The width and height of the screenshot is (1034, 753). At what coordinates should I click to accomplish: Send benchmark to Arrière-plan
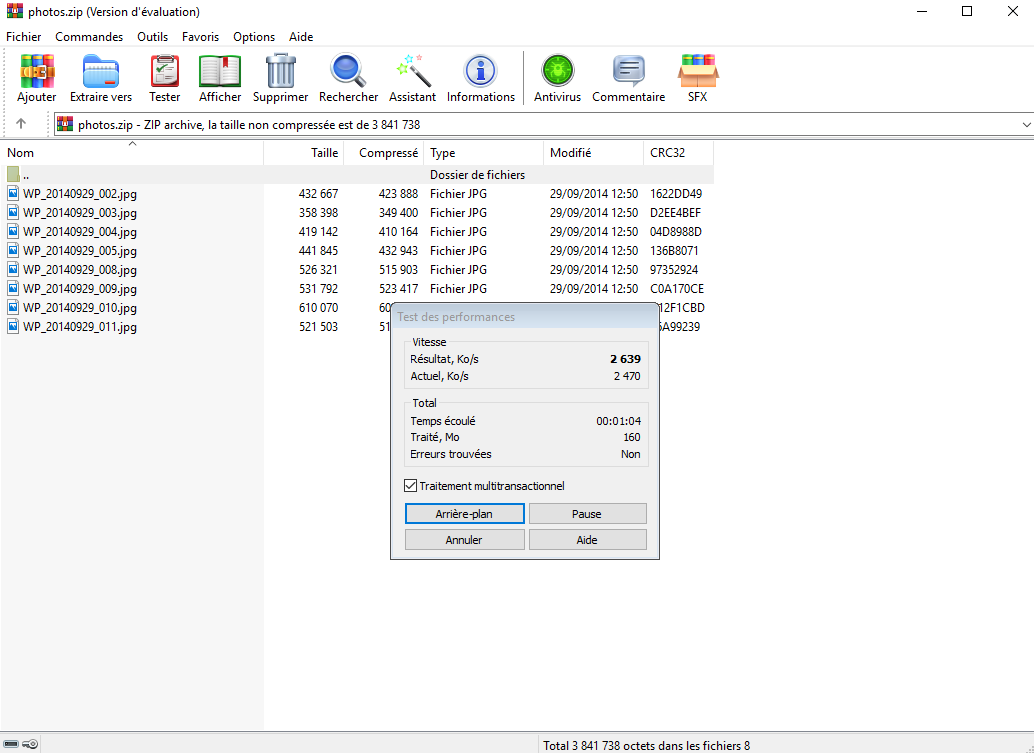(464, 514)
